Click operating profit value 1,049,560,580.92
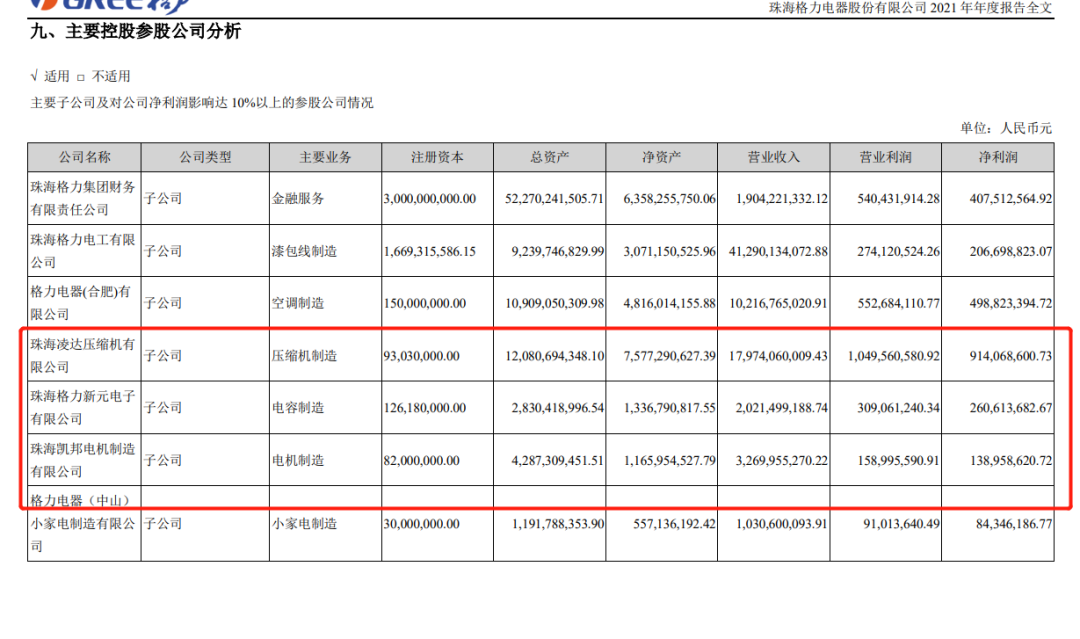 click(x=894, y=356)
